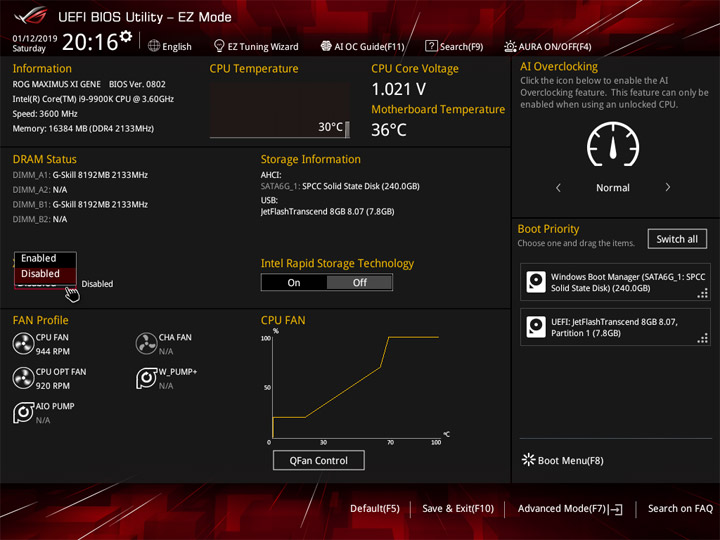Click the AI OC Guide brain icon

click(x=326, y=46)
